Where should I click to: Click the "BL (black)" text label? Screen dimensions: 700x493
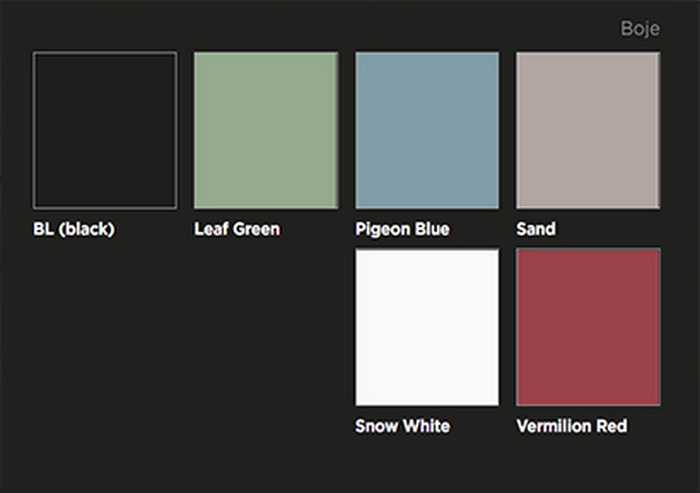(x=74, y=229)
